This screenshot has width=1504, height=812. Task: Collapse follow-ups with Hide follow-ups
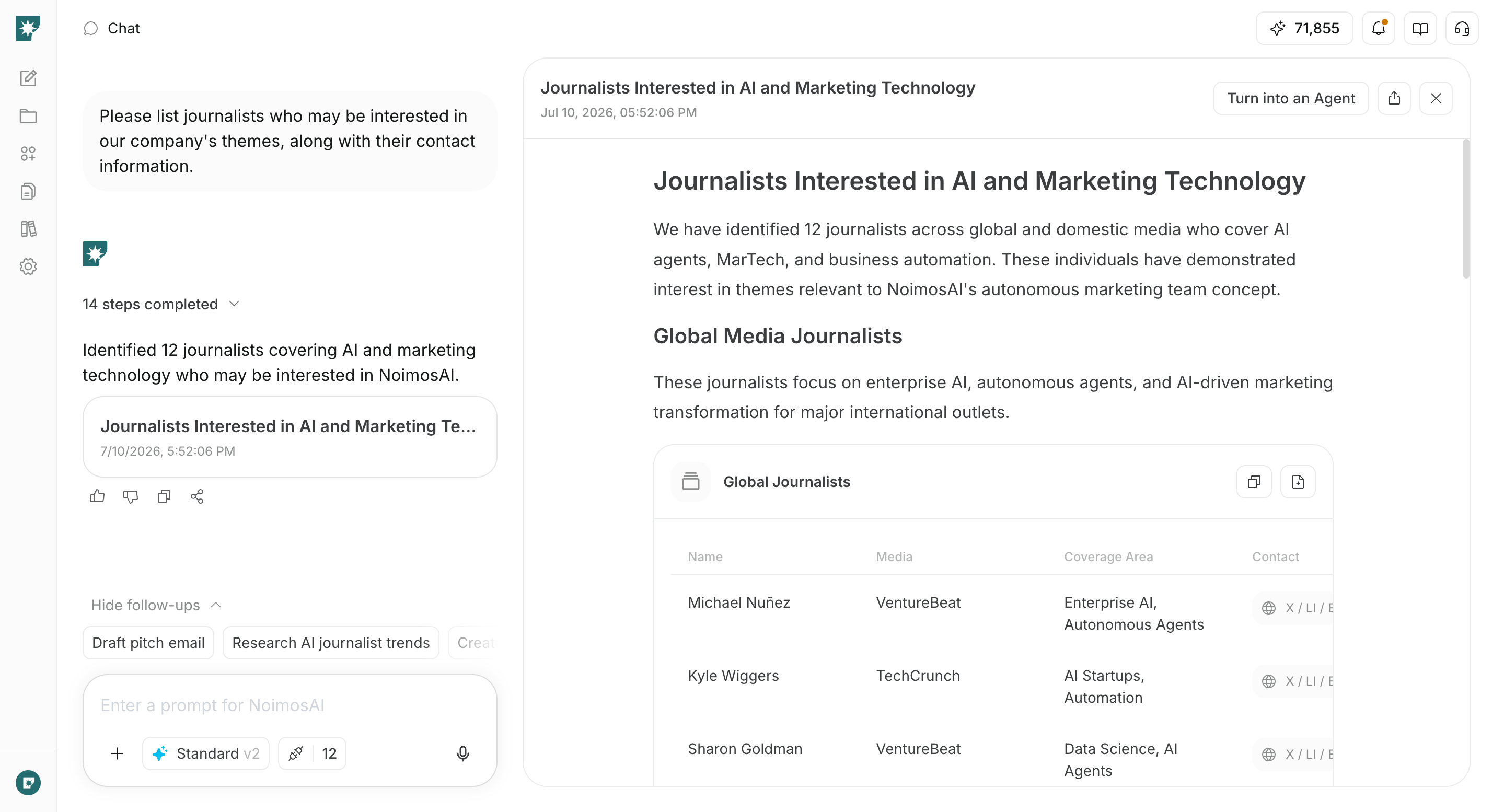click(x=156, y=605)
